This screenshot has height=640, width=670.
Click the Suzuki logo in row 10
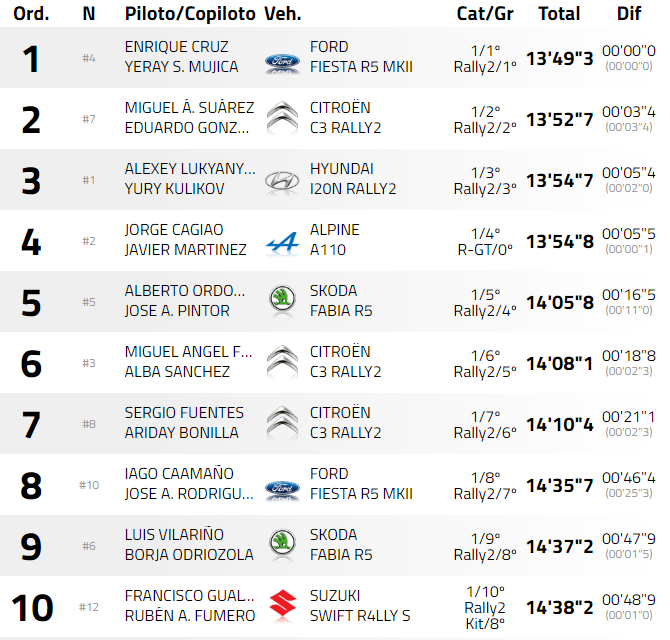pos(282,606)
